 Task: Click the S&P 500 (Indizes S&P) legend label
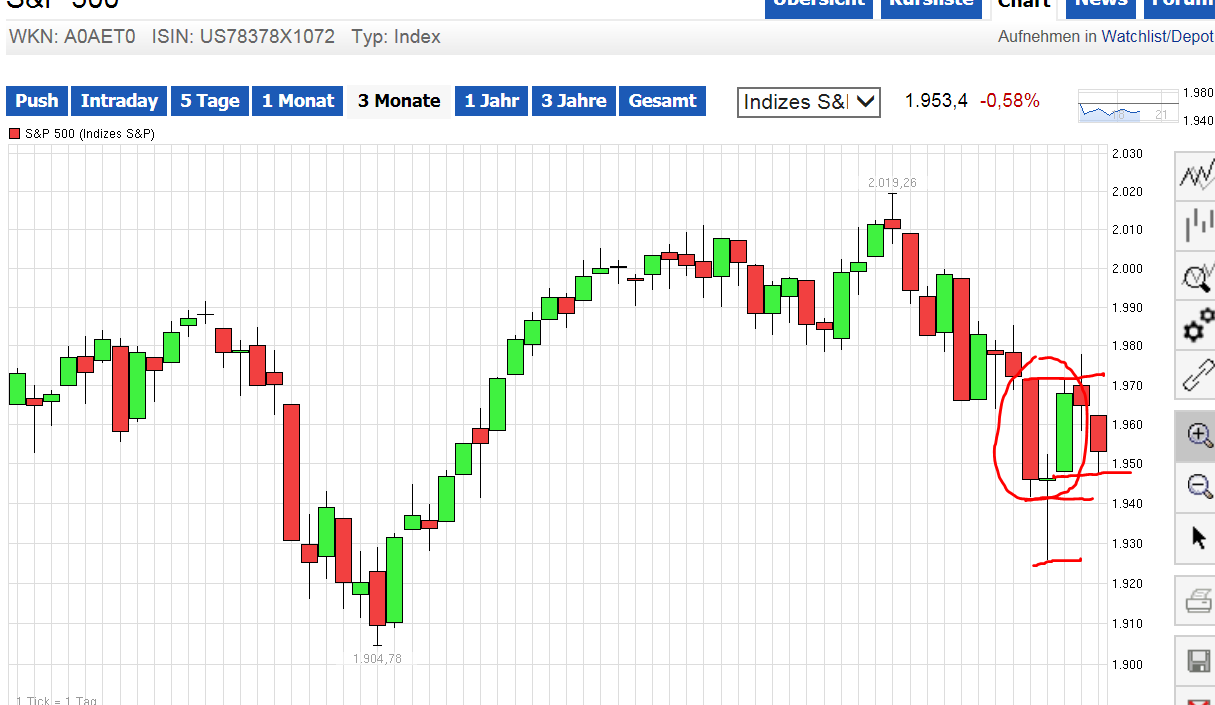click(90, 134)
